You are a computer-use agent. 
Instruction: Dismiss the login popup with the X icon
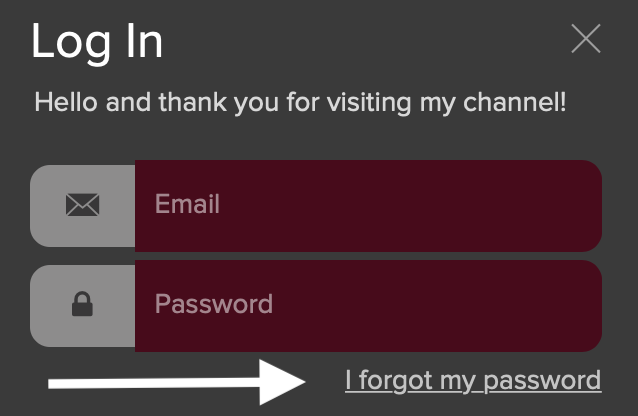586,38
